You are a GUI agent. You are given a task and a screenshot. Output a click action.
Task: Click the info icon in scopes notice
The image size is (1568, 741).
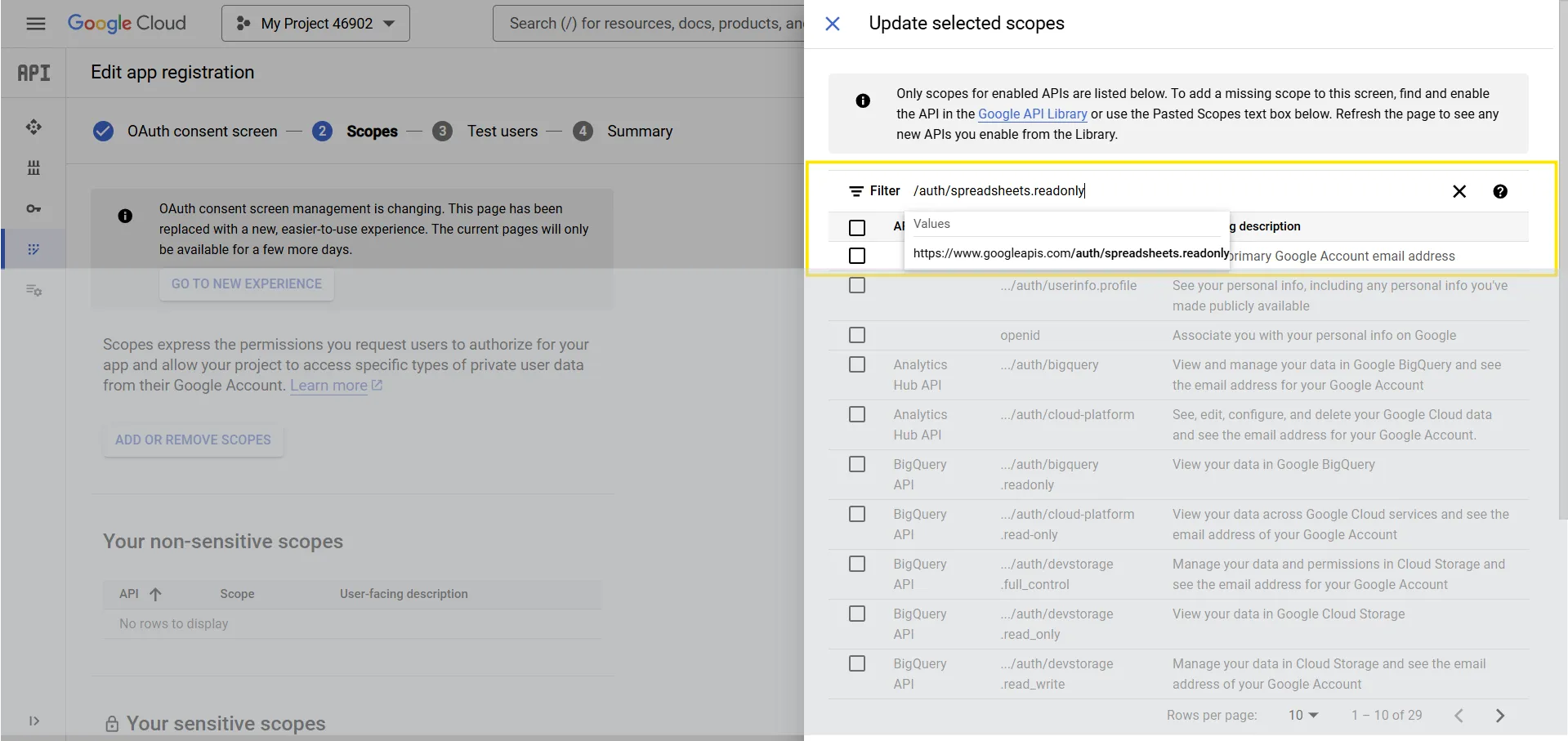pyautogui.click(x=863, y=100)
